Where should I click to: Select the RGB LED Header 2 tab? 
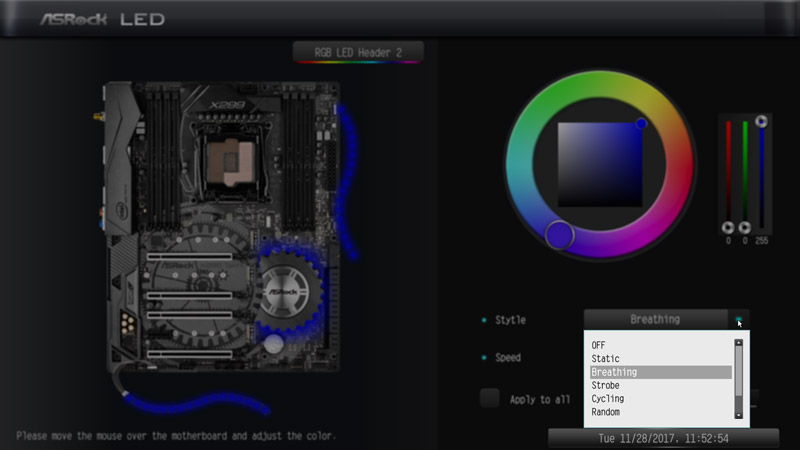pyautogui.click(x=358, y=53)
